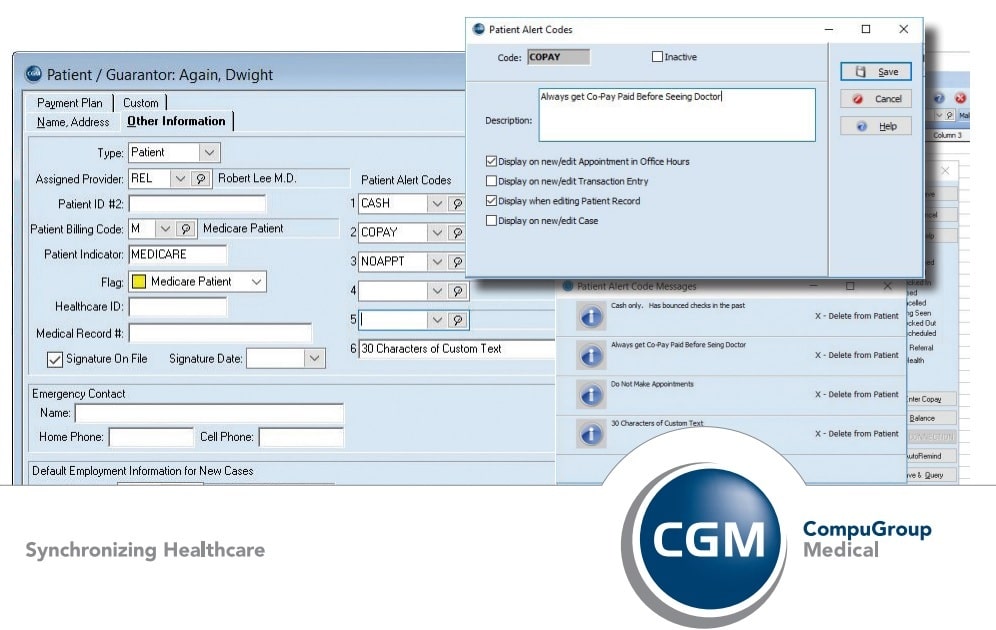
Task: Click the Save button
Action: click(876, 72)
